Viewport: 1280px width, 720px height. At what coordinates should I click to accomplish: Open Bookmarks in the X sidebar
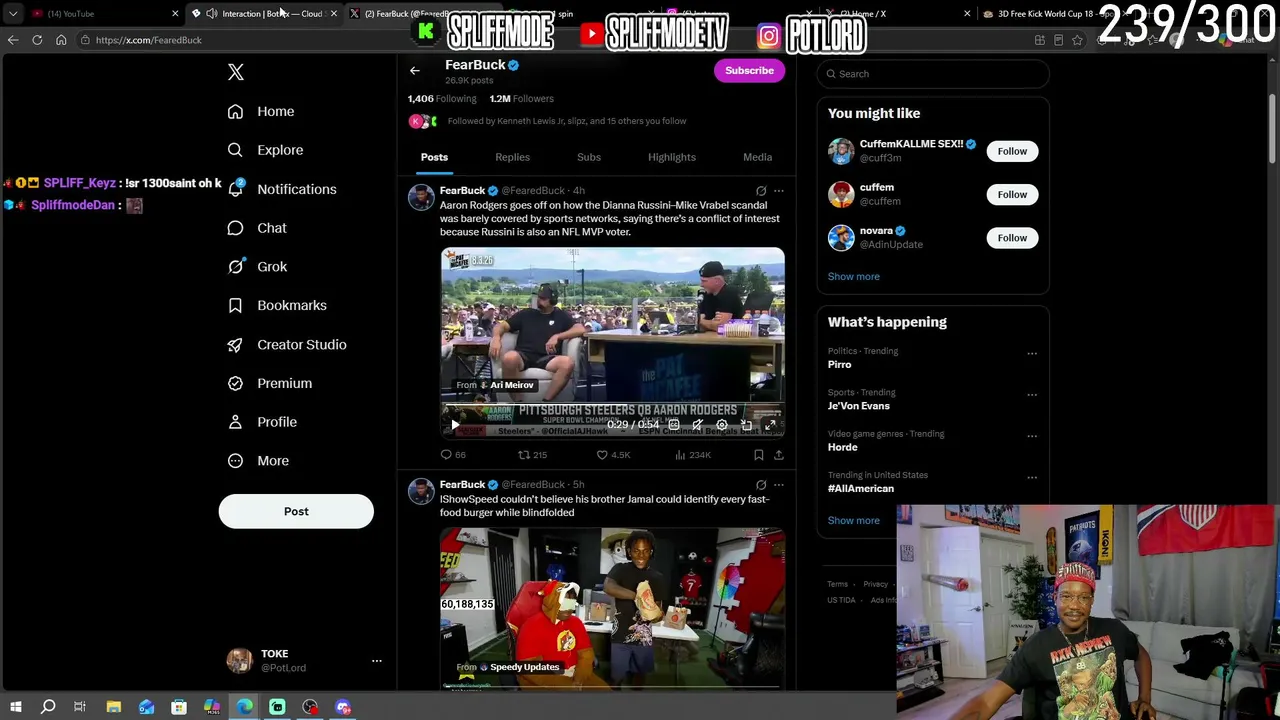(x=277, y=305)
